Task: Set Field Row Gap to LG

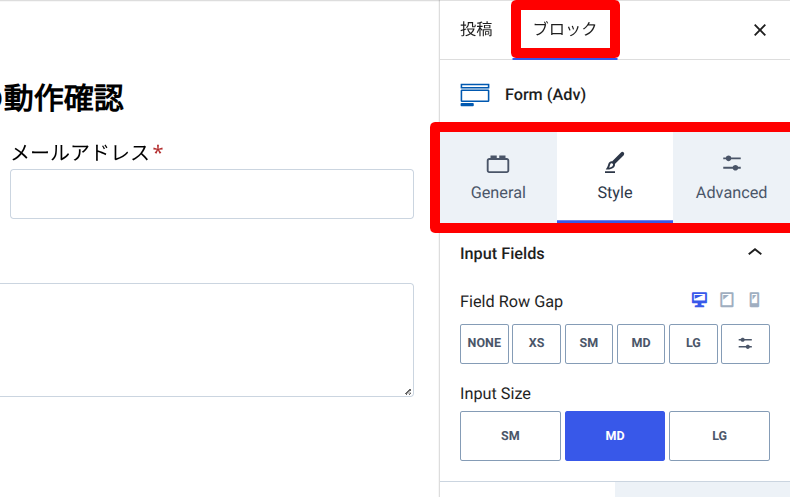Action: pyautogui.click(x=693, y=344)
